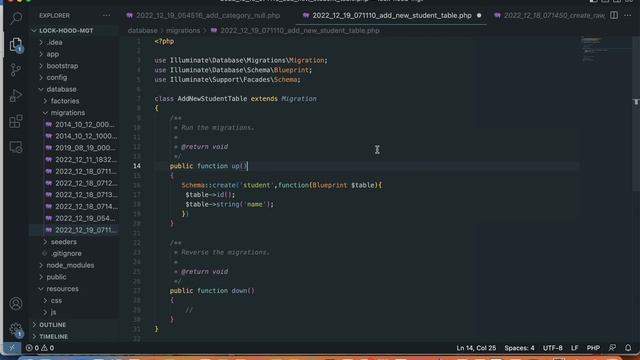Click on the Schema::create line of code

pos(282,185)
